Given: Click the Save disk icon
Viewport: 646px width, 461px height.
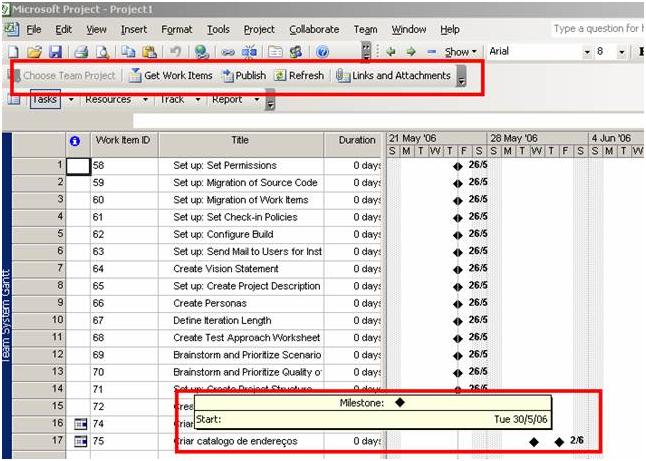Looking at the screenshot, I should 56,52.
